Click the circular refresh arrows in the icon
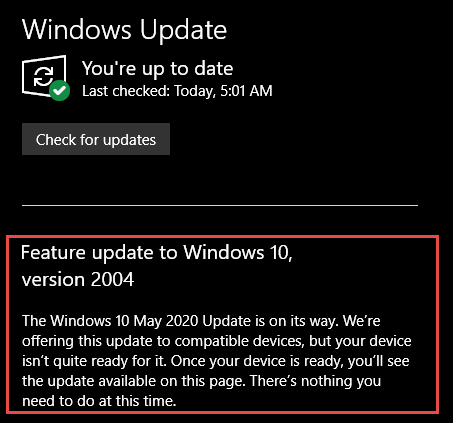453x423 pixels. tap(43, 76)
